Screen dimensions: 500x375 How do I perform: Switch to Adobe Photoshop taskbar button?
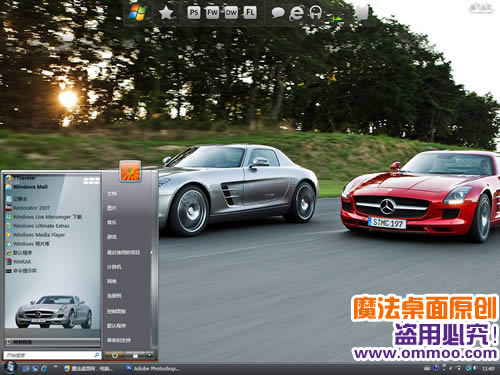tap(153, 369)
